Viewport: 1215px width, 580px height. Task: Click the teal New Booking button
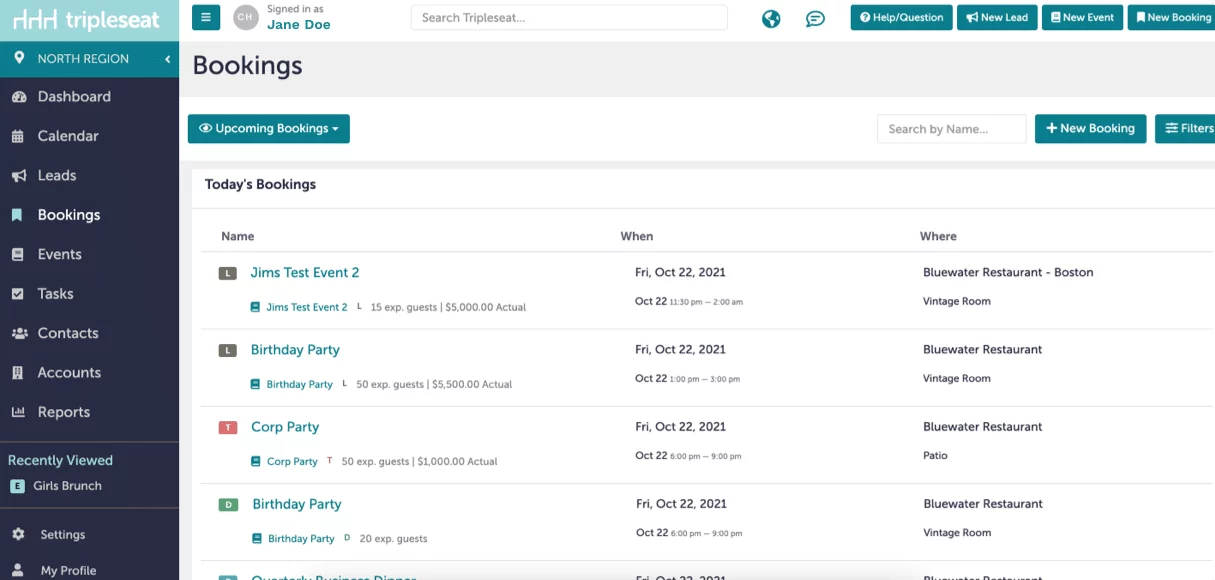tap(1090, 129)
